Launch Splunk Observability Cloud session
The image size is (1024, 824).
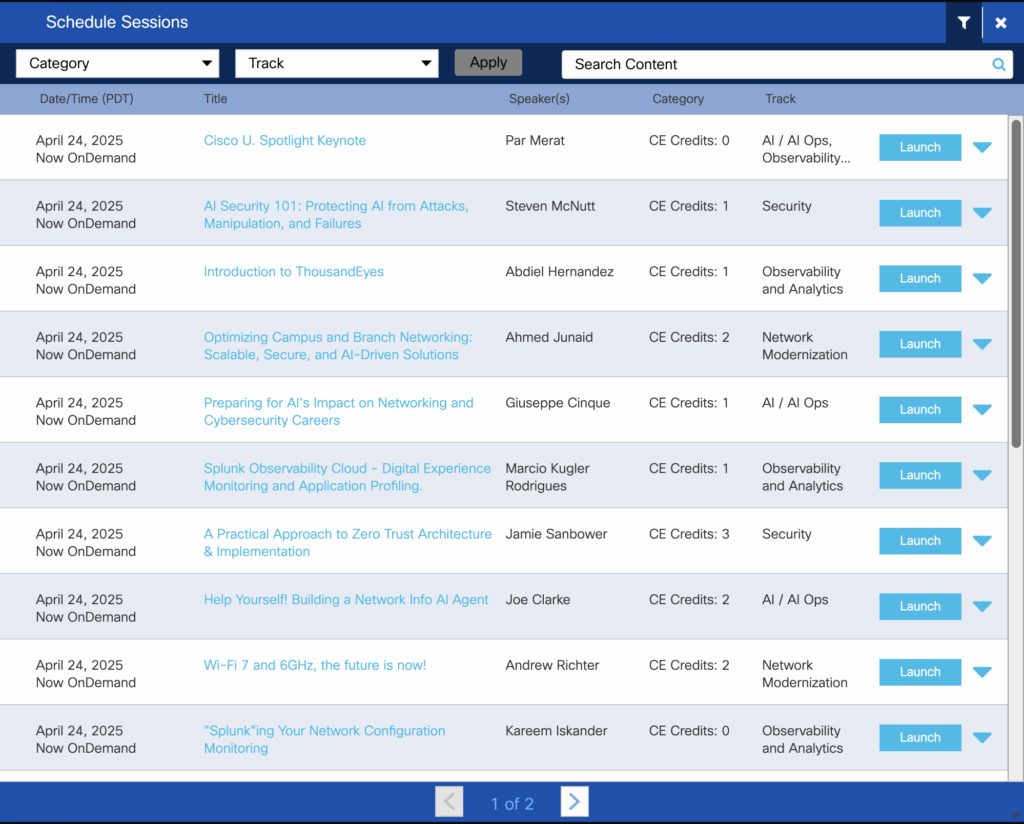pos(920,475)
